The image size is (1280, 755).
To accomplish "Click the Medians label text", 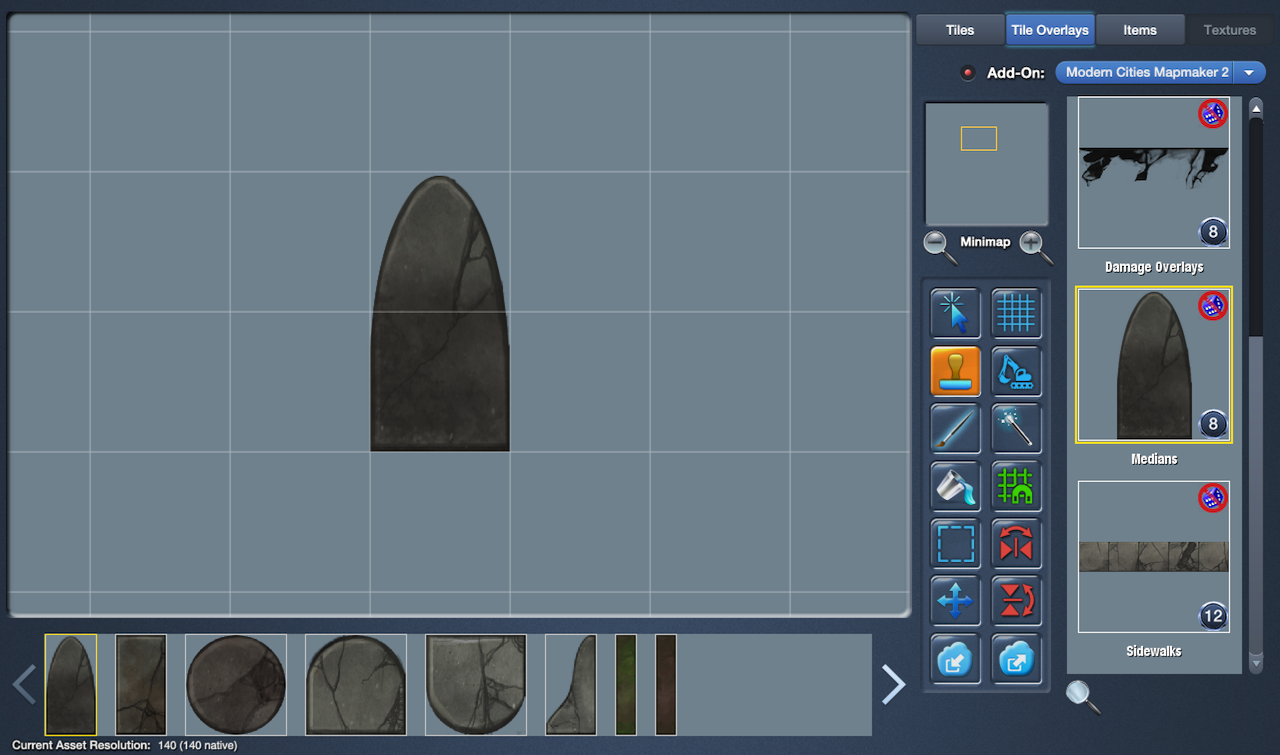I will pos(1154,459).
